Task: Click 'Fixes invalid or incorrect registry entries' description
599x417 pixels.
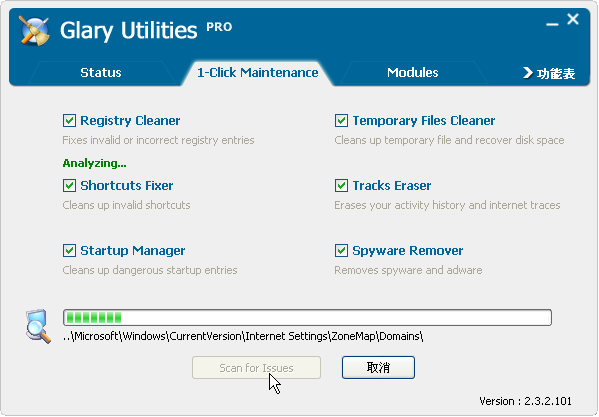Action: (x=158, y=140)
